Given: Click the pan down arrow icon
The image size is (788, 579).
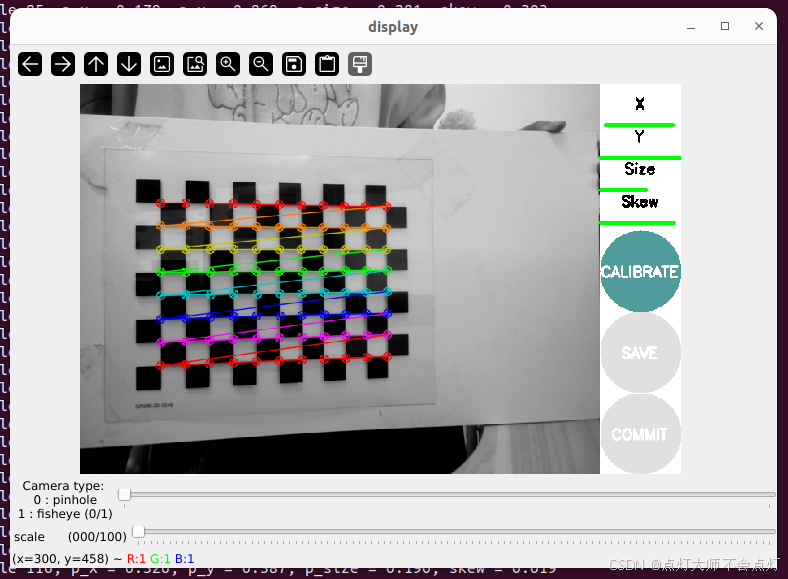Looking at the screenshot, I should (x=129, y=64).
